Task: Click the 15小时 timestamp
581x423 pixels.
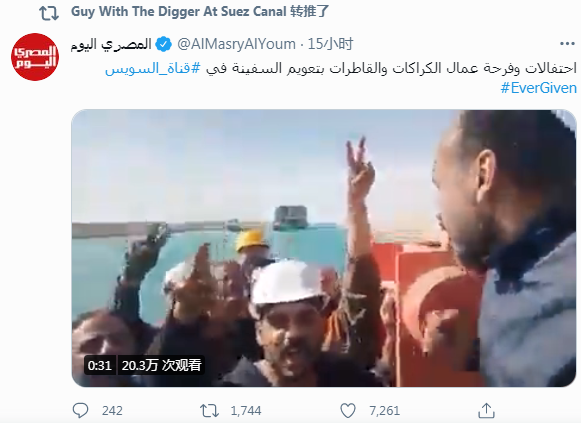Action: (330, 44)
